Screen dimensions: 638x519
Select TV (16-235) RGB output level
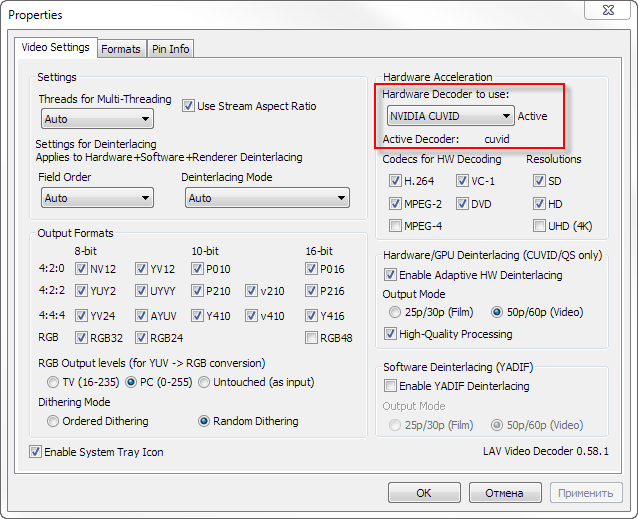[52, 382]
